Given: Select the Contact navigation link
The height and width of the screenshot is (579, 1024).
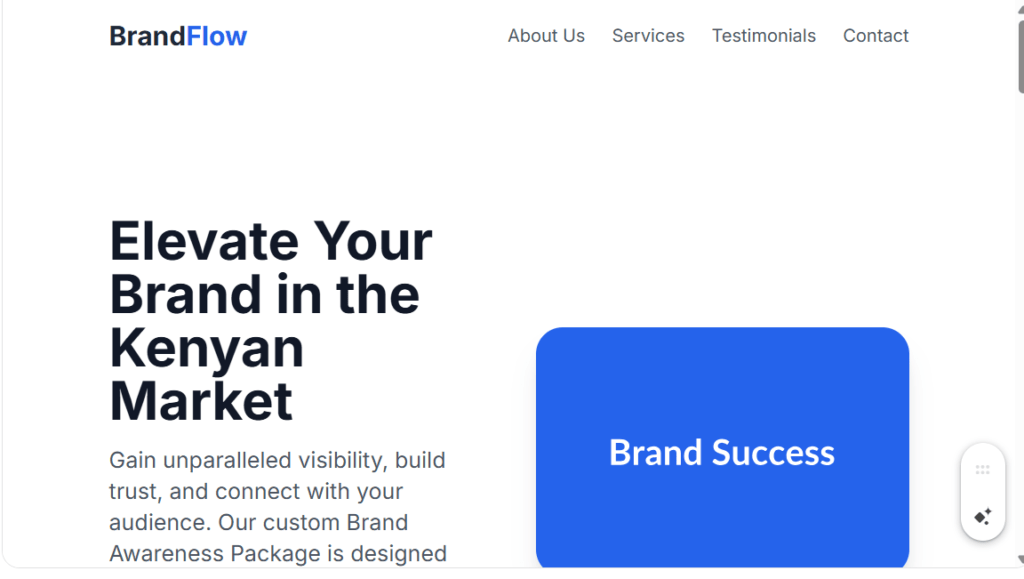Looking at the screenshot, I should [875, 36].
